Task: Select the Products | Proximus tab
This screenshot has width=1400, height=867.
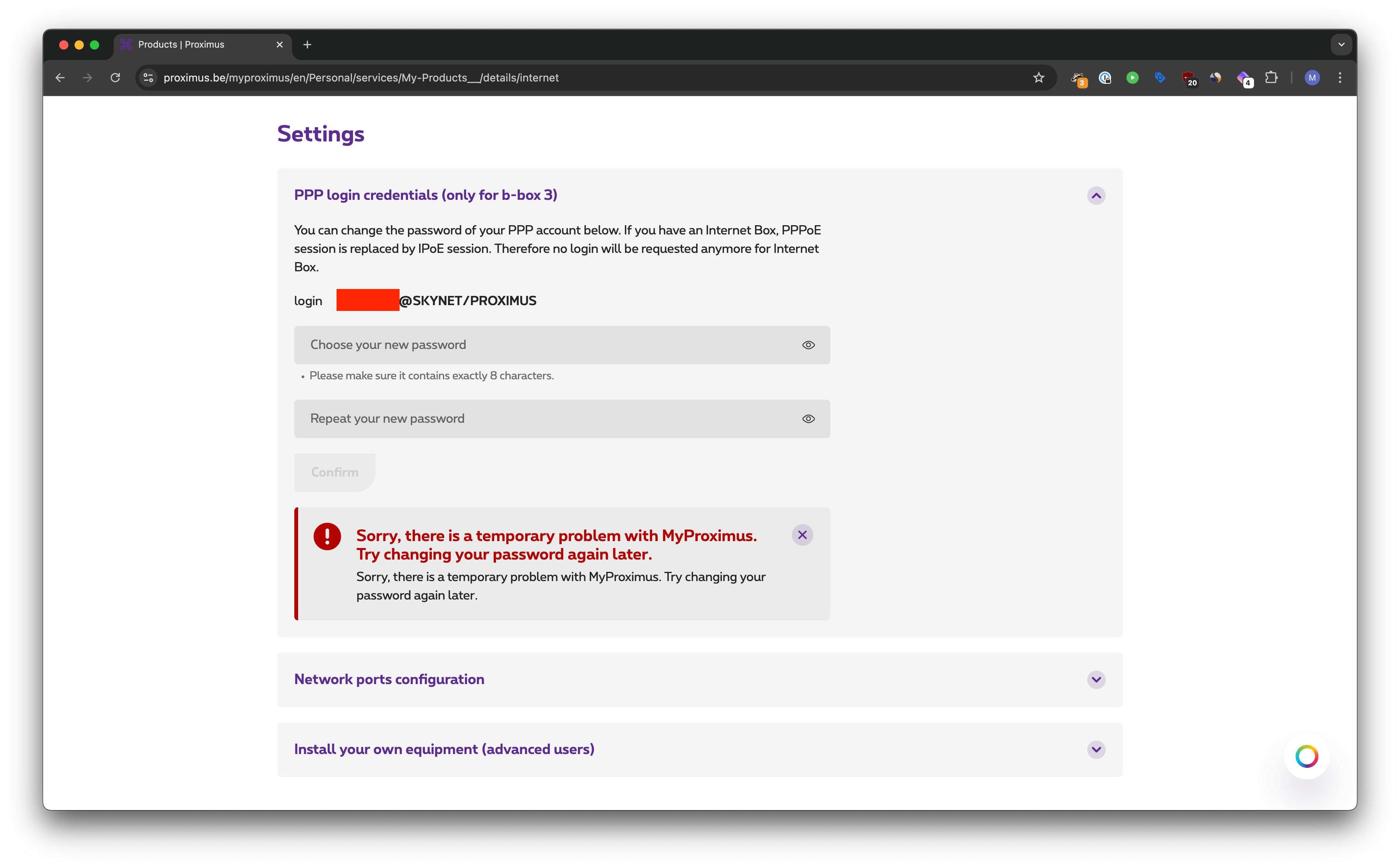Action: tap(203, 45)
